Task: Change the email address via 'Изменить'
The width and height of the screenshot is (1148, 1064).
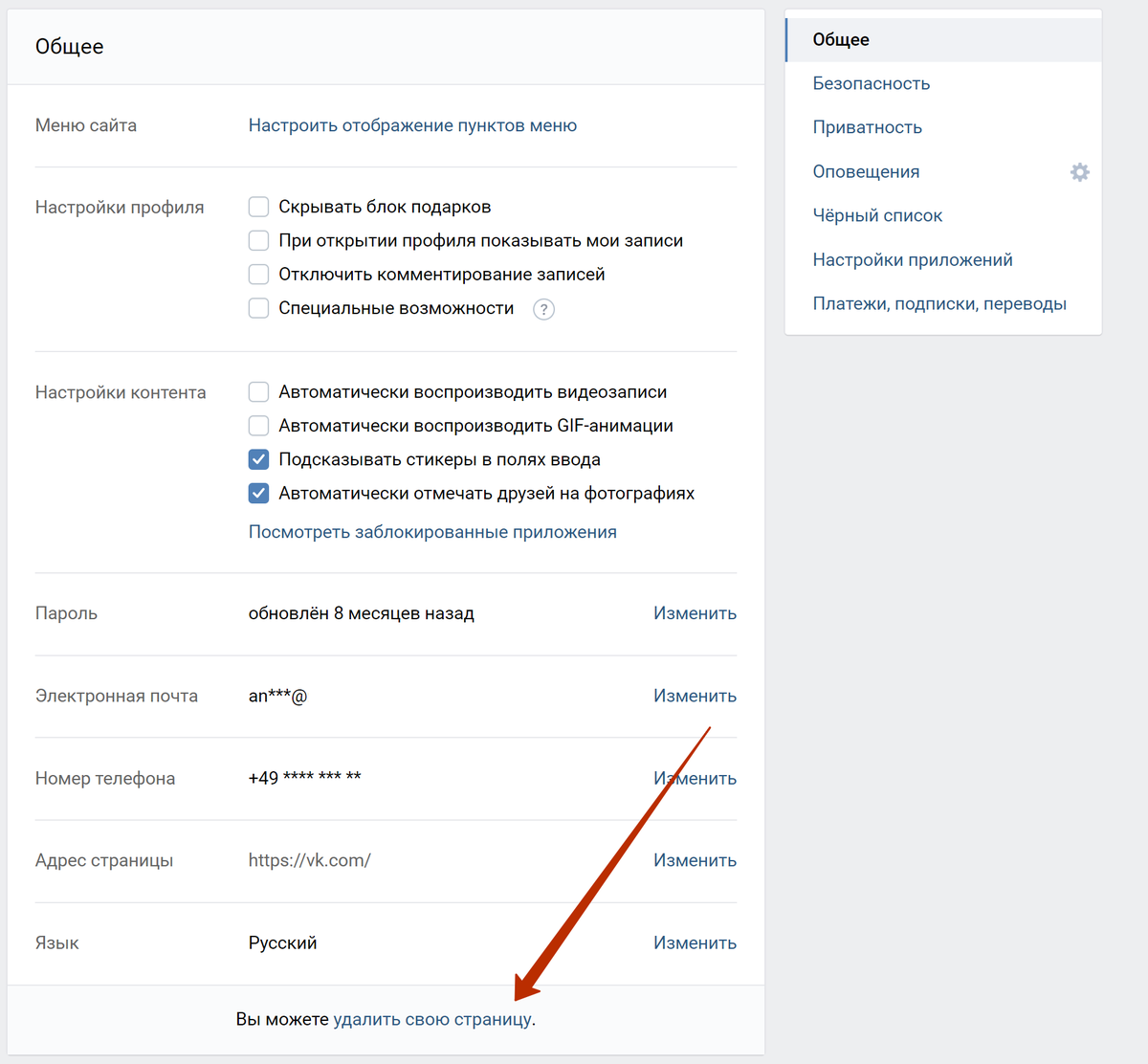Action: tap(695, 696)
